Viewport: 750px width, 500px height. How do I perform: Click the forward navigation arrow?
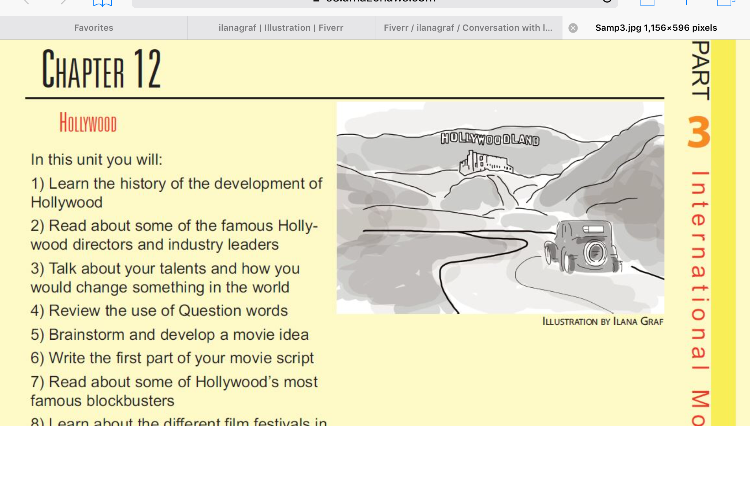[62, 3]
